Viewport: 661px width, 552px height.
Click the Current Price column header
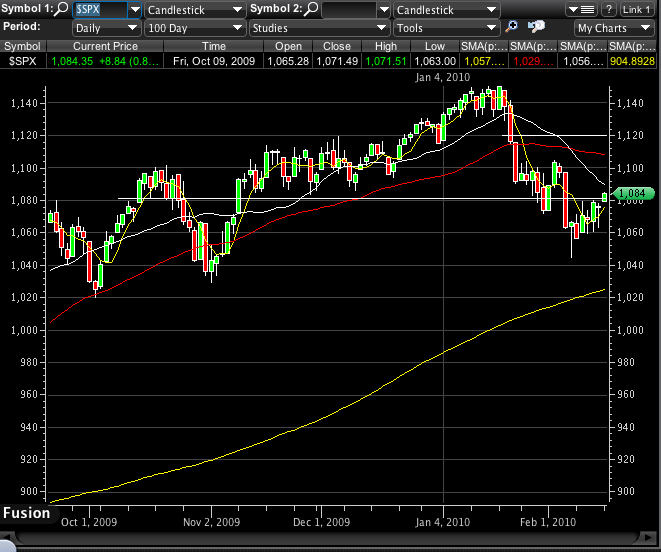(105, 46)
